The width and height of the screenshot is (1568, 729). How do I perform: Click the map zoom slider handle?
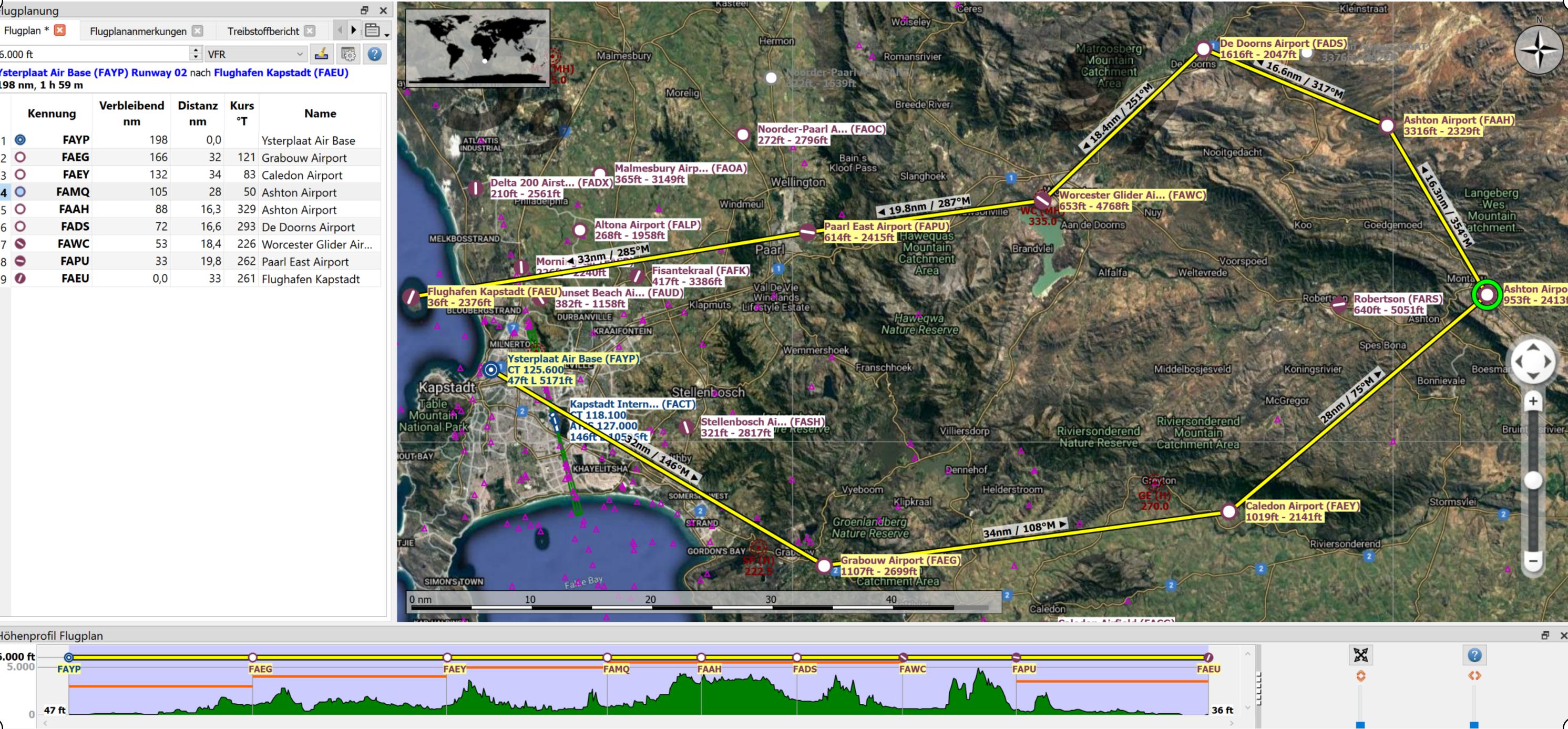pos(1533,480)
